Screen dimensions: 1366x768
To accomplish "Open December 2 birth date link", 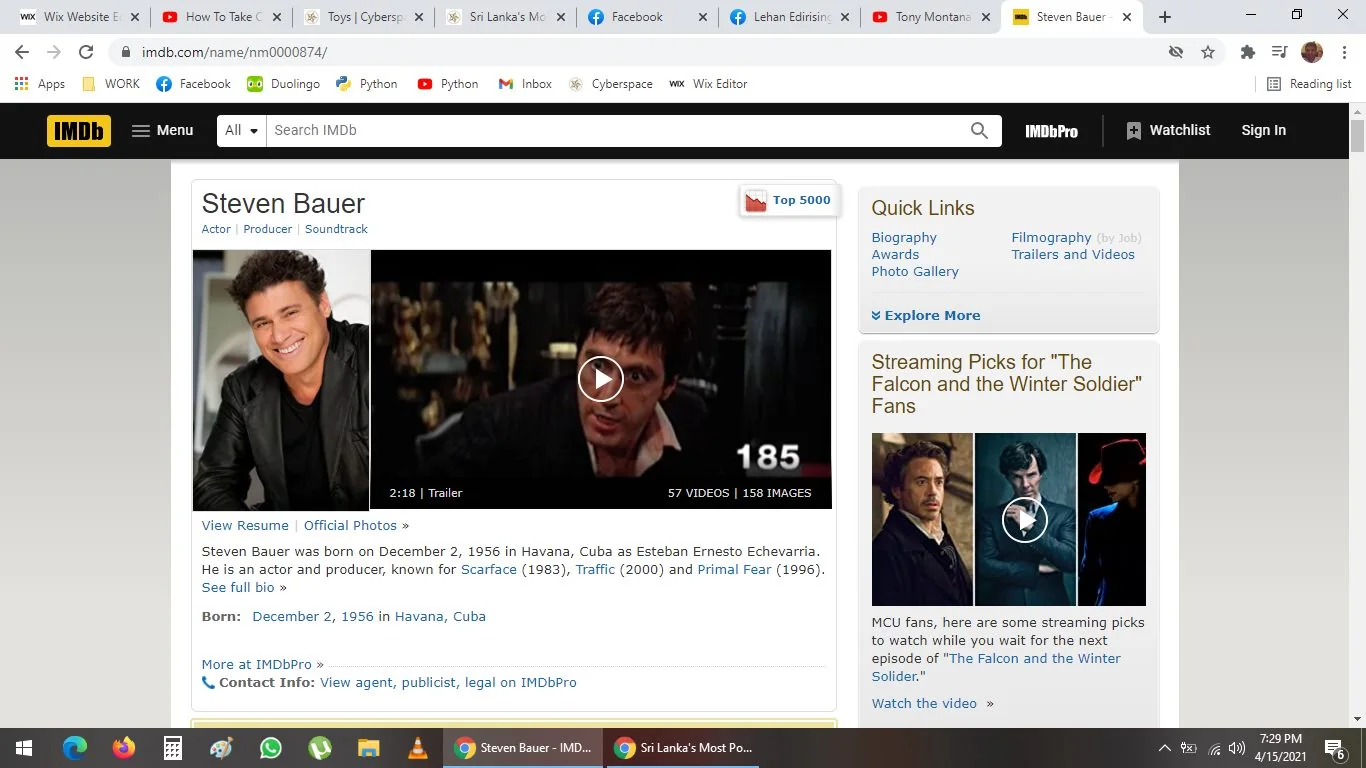I will pyautogui.click(x=294, y=616).
